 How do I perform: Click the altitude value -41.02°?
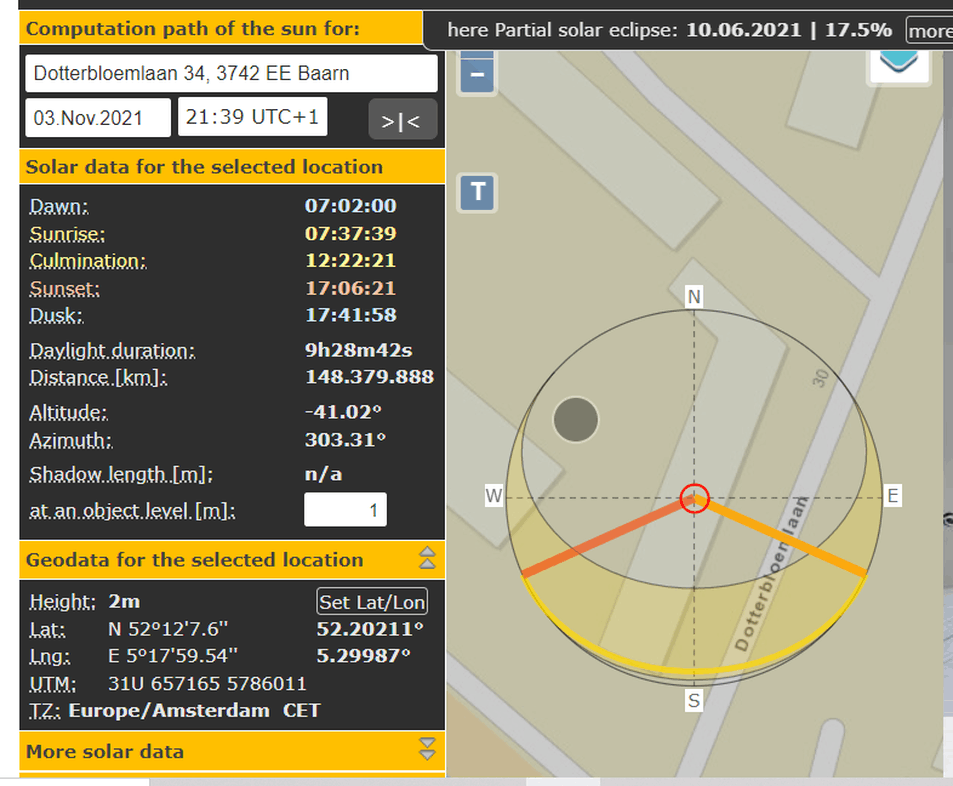[x=343, y=412]
